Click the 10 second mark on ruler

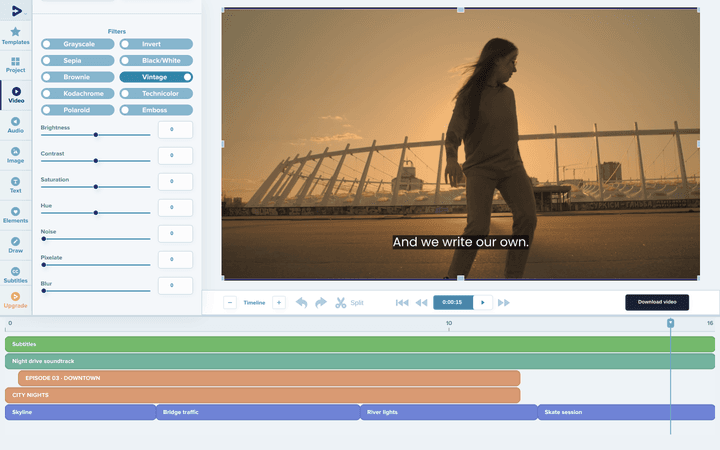(x=449, y=324)
